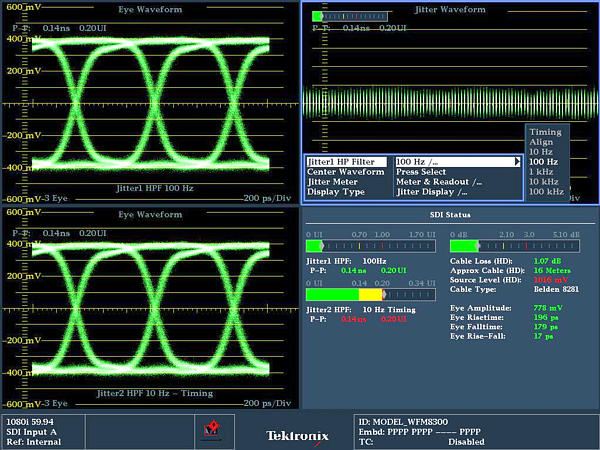Click the Tektronix logo
Viewport: 600px width, 450px height.
(295, 435)
